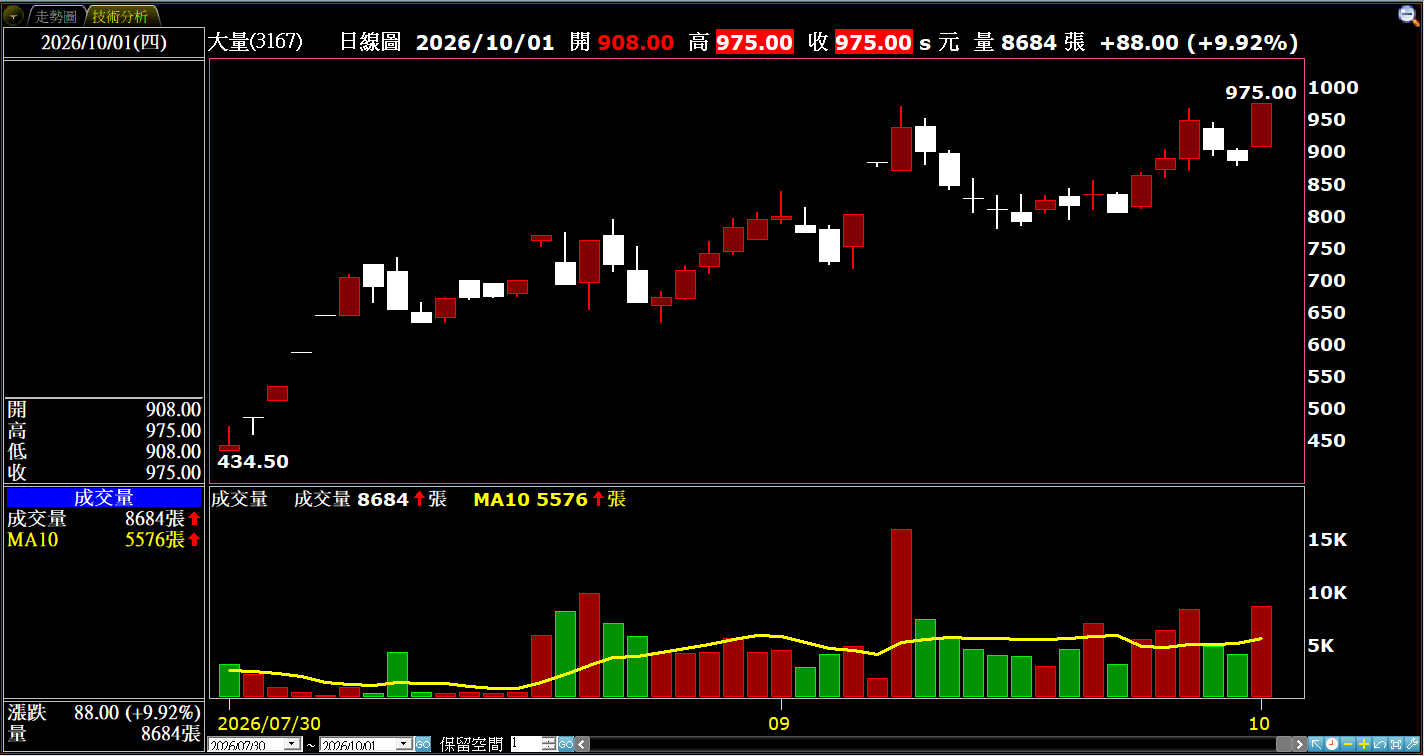Click the 2026/07/30 axis date label
Viewport: 1425px width, 756px height.
[269, 722]
